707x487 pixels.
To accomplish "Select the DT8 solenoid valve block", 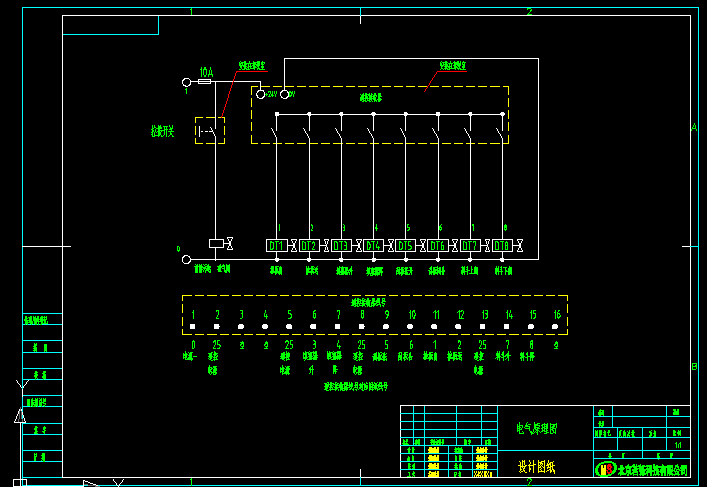I will tap(502, 245).
